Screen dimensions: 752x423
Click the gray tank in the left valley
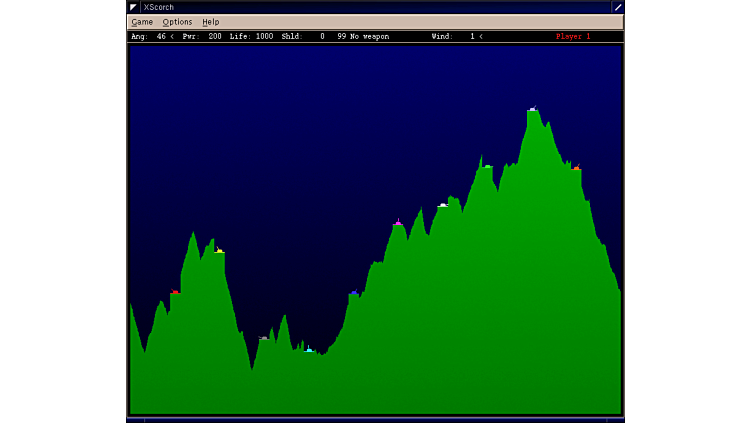coord(264,338)
